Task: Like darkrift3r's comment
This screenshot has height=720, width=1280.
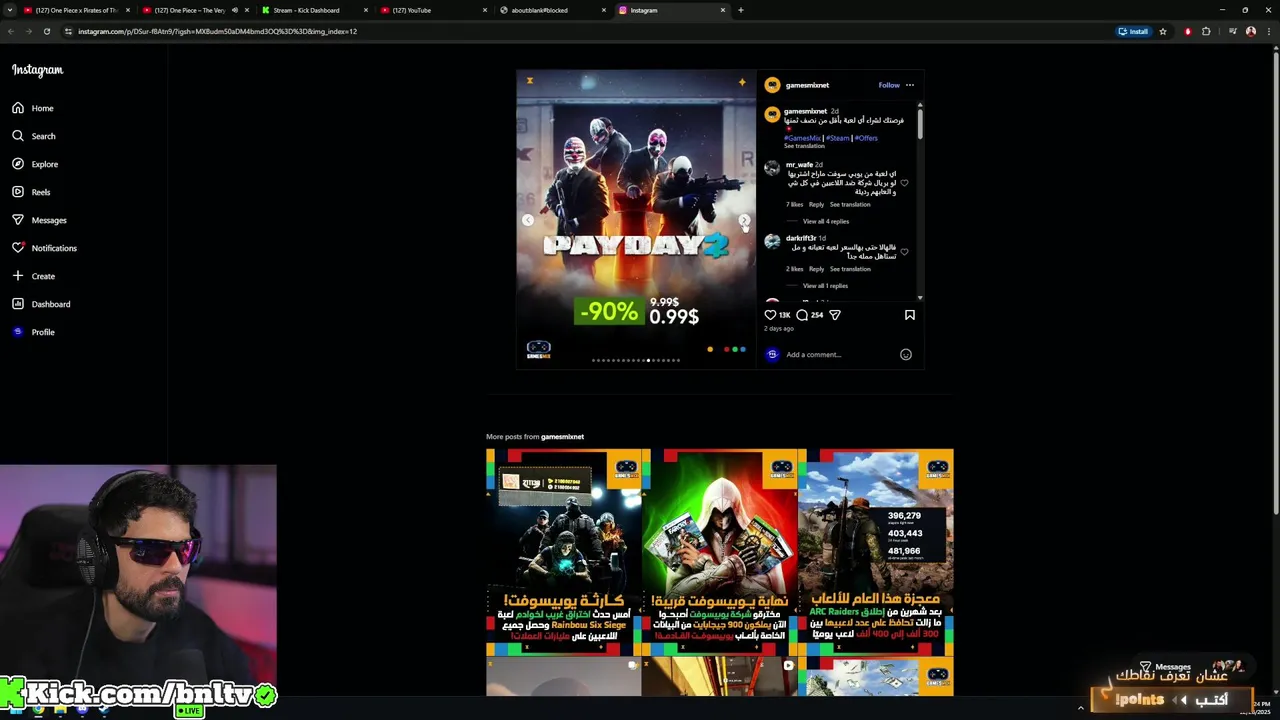Action: (904, 252)
